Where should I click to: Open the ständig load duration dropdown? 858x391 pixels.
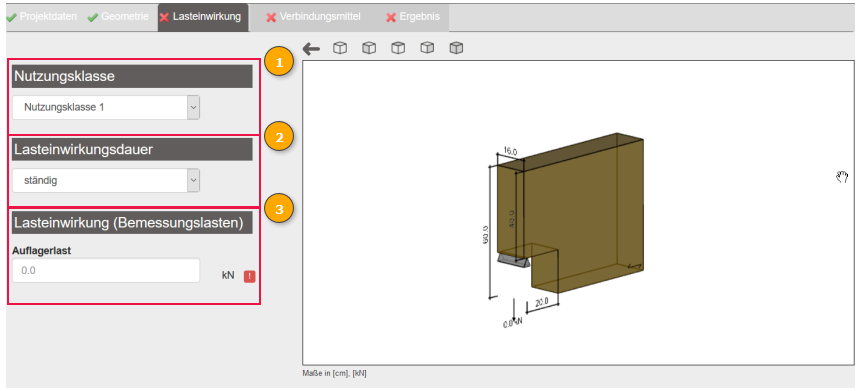[x=106, y=180]
